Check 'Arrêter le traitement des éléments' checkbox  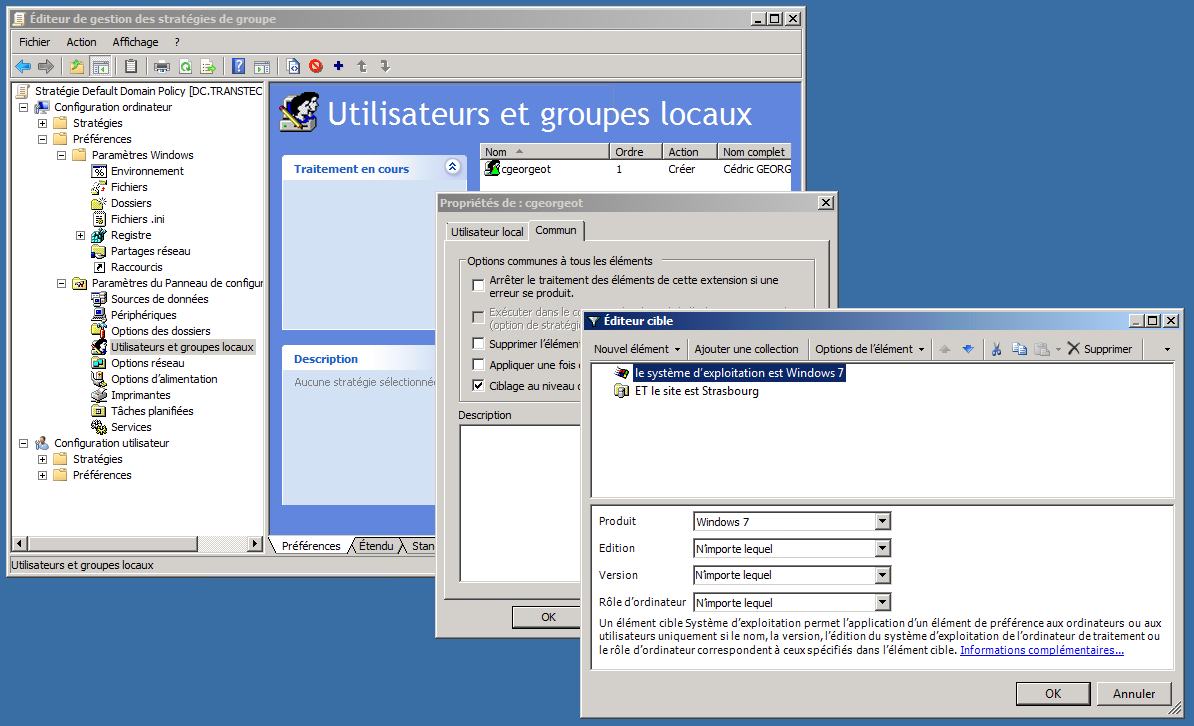(478, 286)
